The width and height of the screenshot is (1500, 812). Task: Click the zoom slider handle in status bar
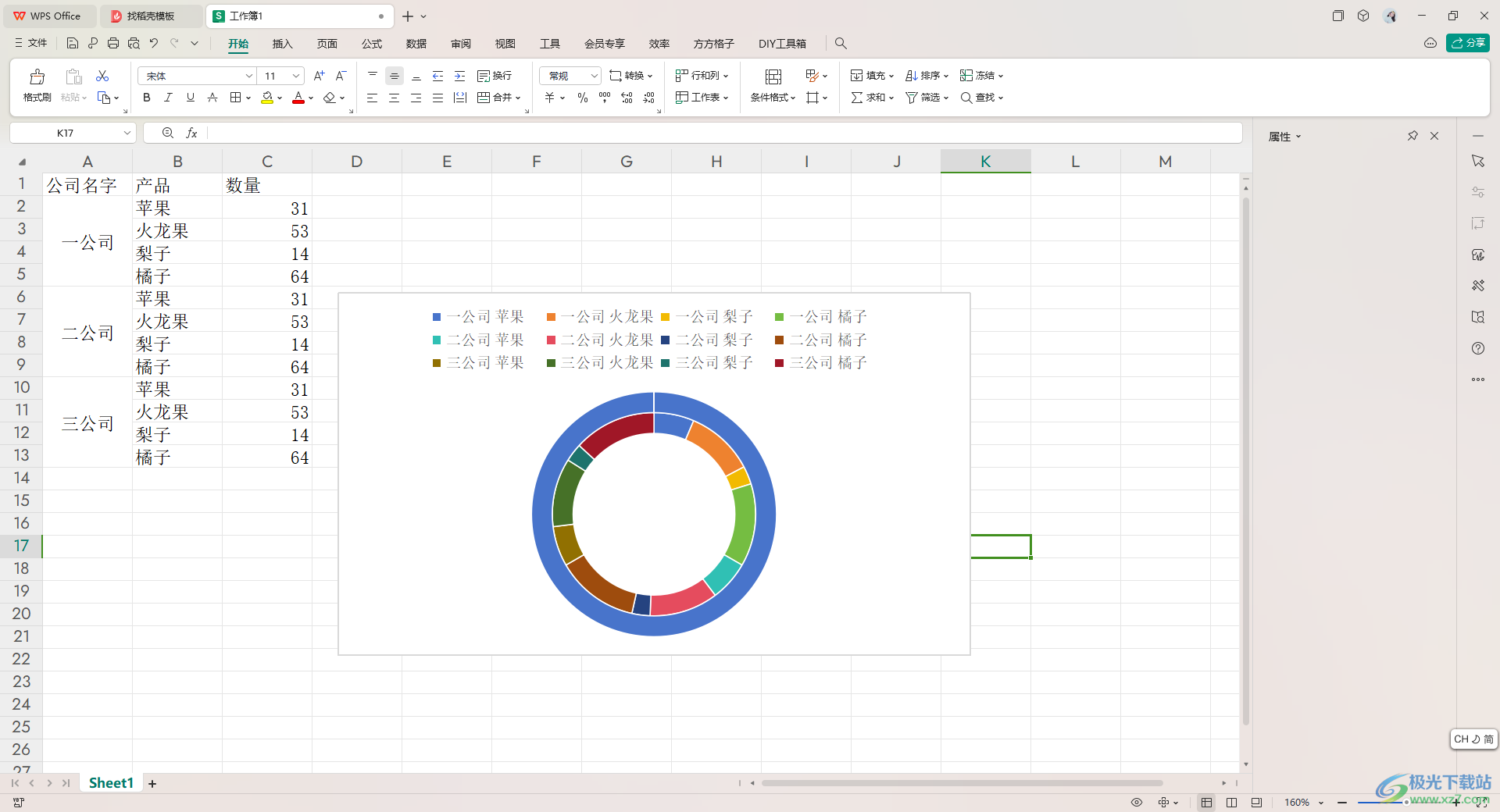point(1406,803)
